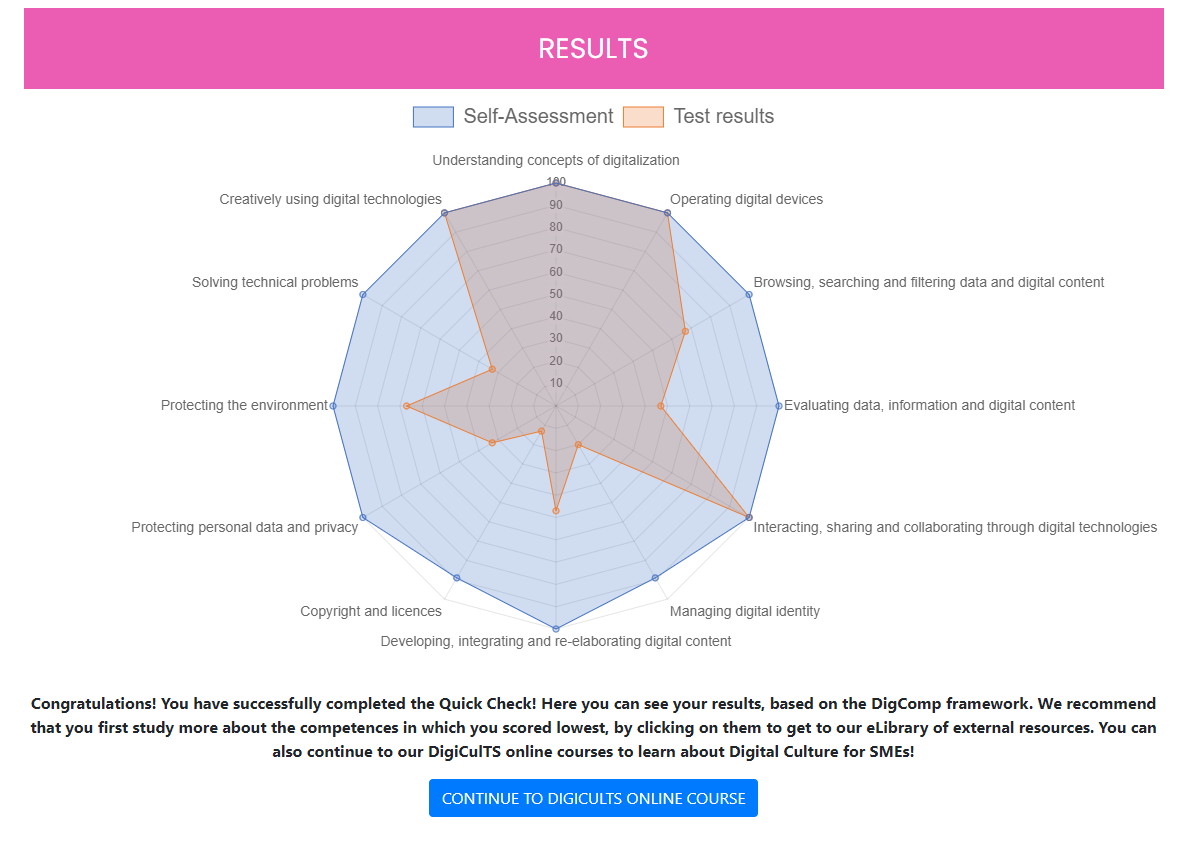
Task: Open Understanding concepts of digitalization resources
Action: (556, 160)
